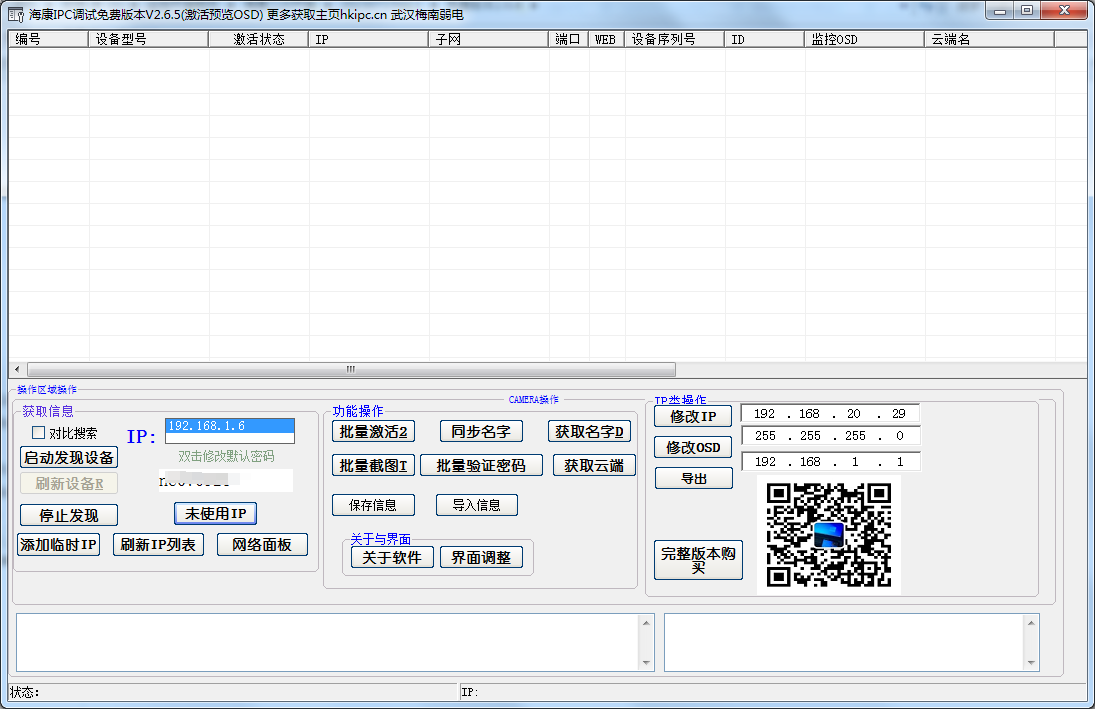Click the 界面调整 button
The width and height of the screenshot is (1095, 709).
point(481,557)
